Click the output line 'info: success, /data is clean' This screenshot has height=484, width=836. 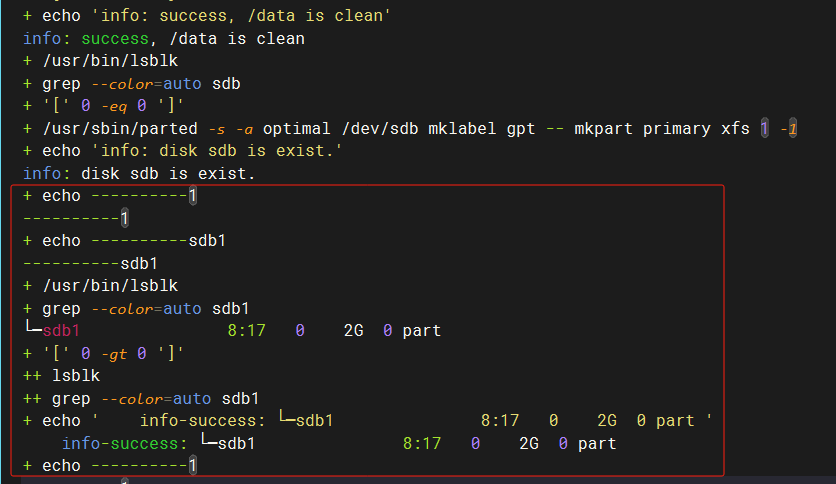(x=164, y=39)
